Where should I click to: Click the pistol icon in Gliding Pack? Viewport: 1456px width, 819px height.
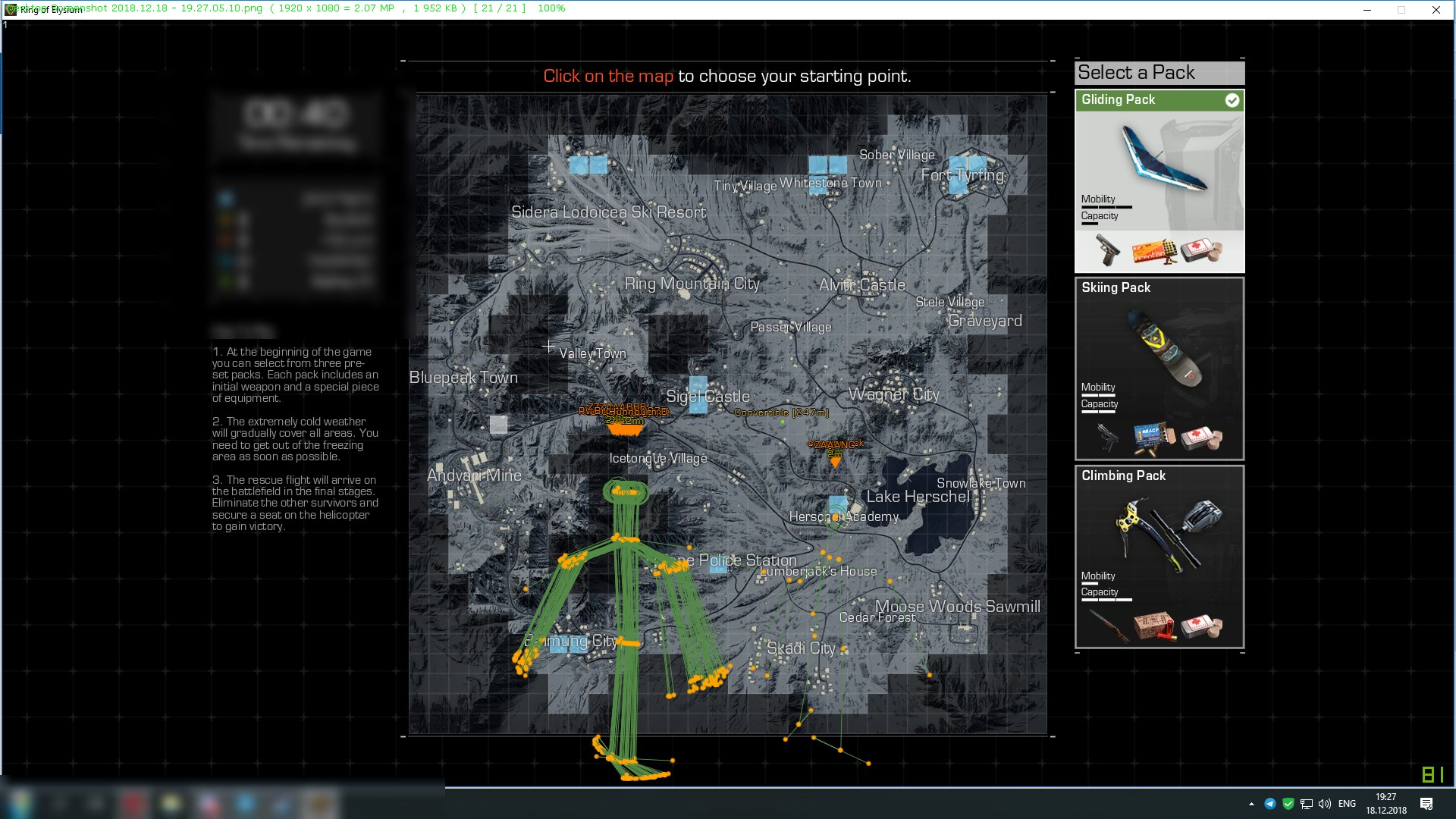pyautogui.click(x=1107, y=251)
